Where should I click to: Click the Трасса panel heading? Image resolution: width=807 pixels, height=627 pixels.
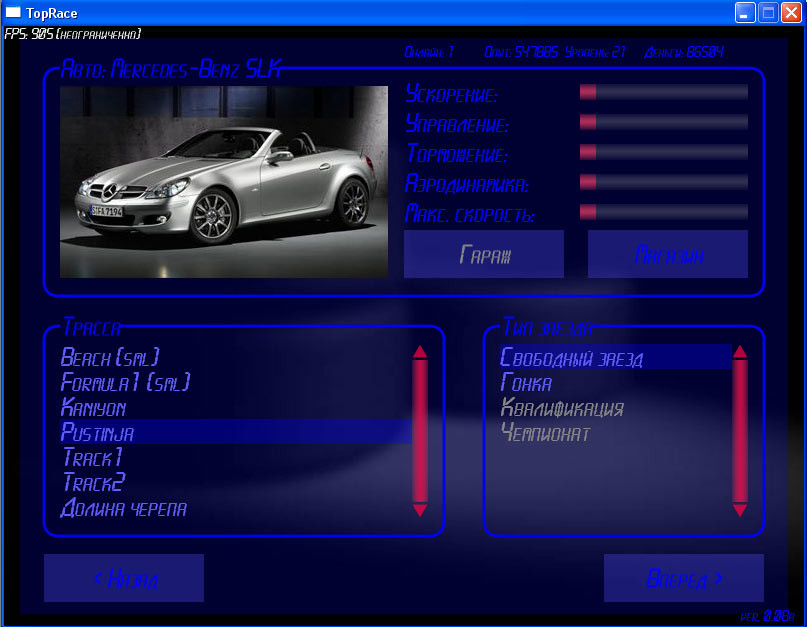(x=92, y=327)
